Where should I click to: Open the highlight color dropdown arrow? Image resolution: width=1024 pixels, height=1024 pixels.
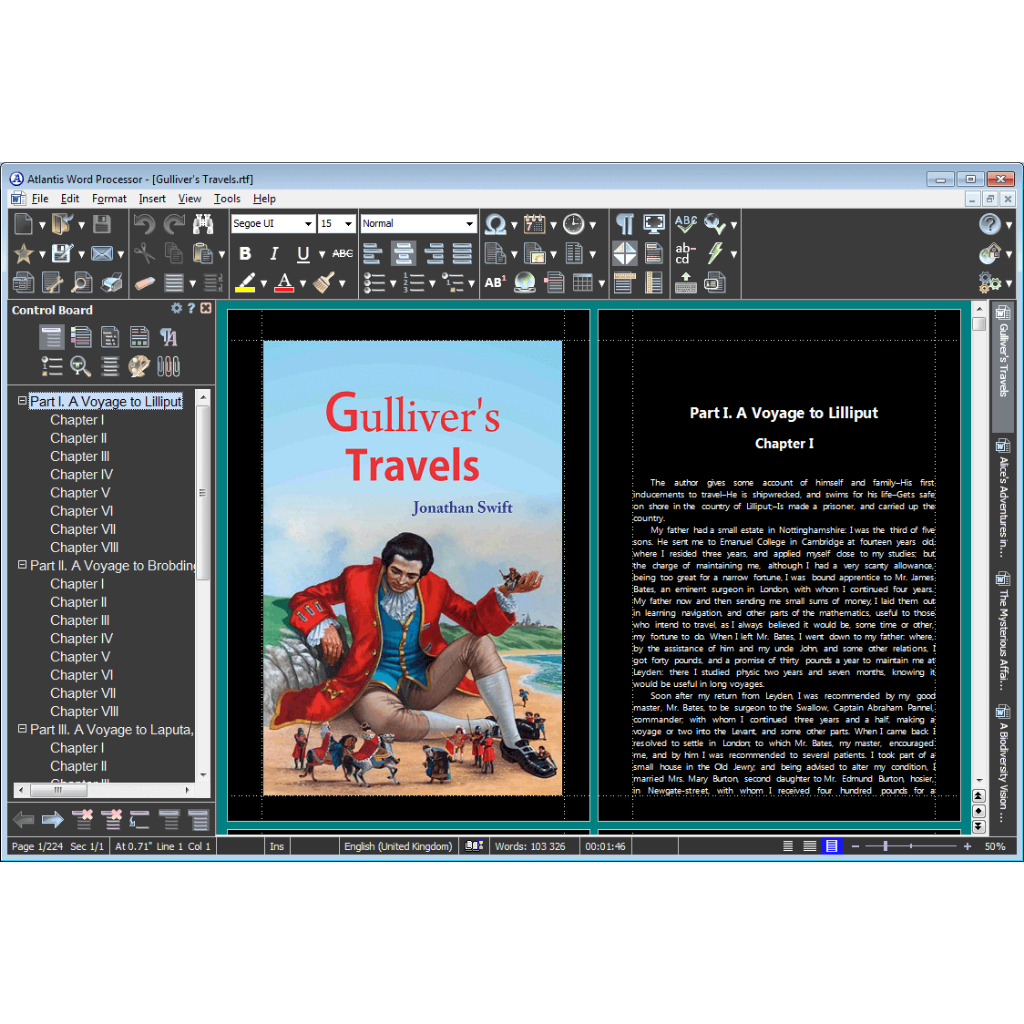pyautogui.click(x=264, y=283)
